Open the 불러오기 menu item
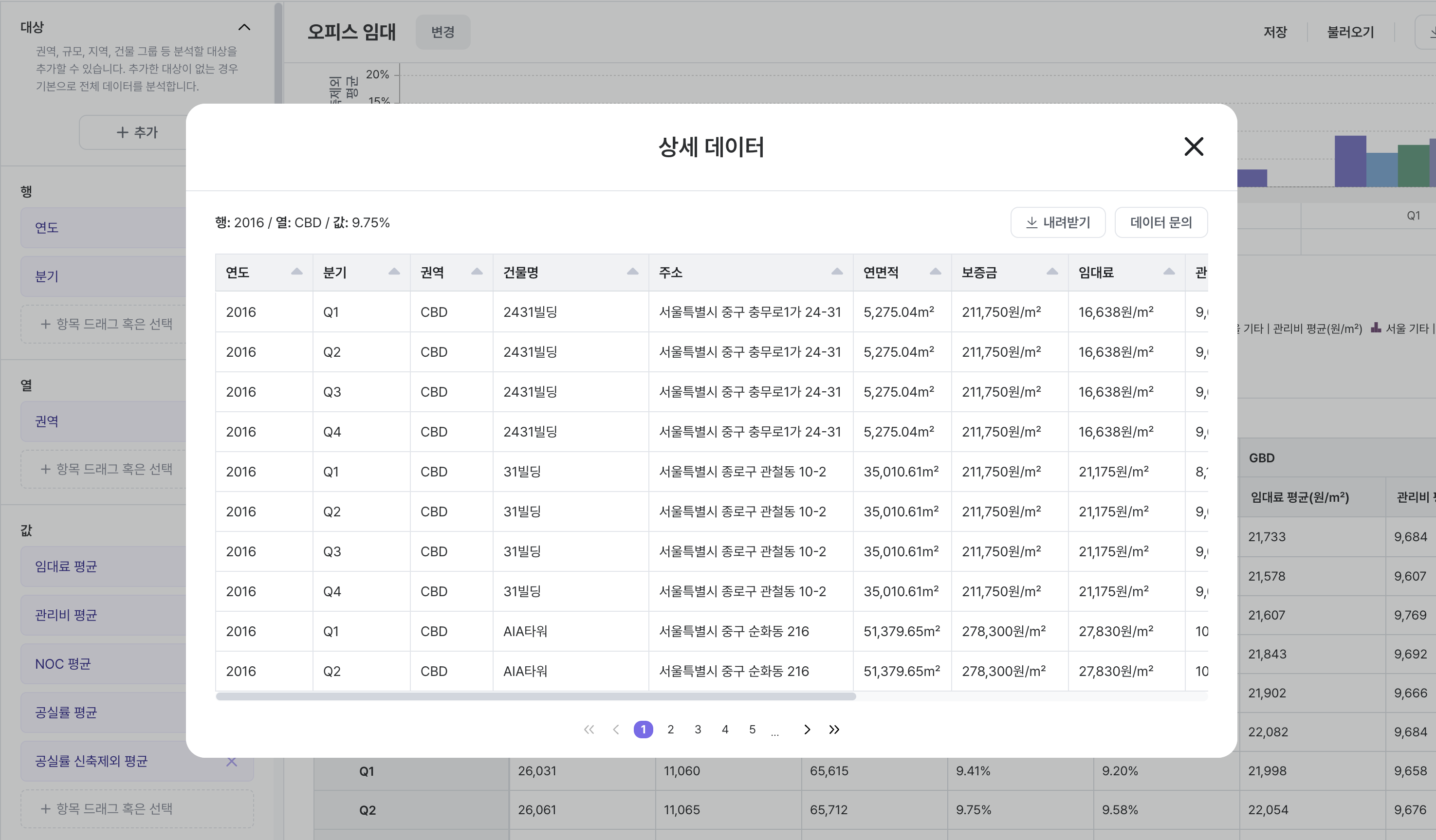The height and width of the screenshot is (840, 1436). (x=1350, y=32)
